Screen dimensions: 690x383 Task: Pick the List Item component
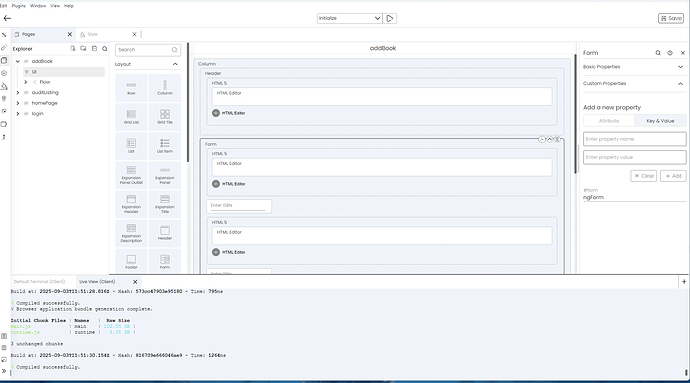[x=165, y=146]
